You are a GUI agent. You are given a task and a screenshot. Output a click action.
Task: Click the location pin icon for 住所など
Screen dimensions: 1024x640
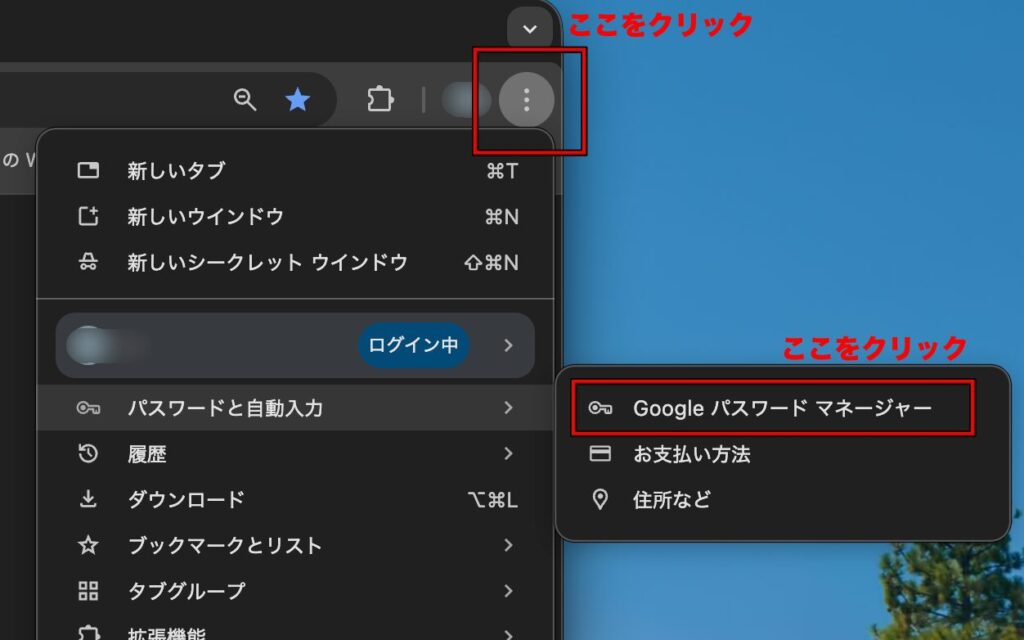point(600,500)
